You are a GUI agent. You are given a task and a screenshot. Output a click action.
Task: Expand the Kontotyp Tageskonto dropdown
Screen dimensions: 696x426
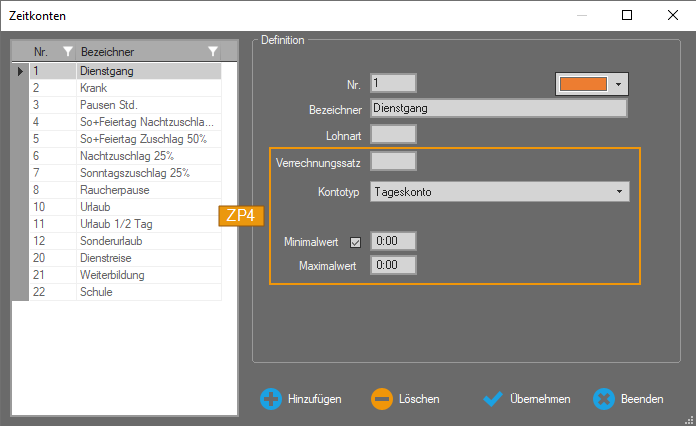[619, 191]
